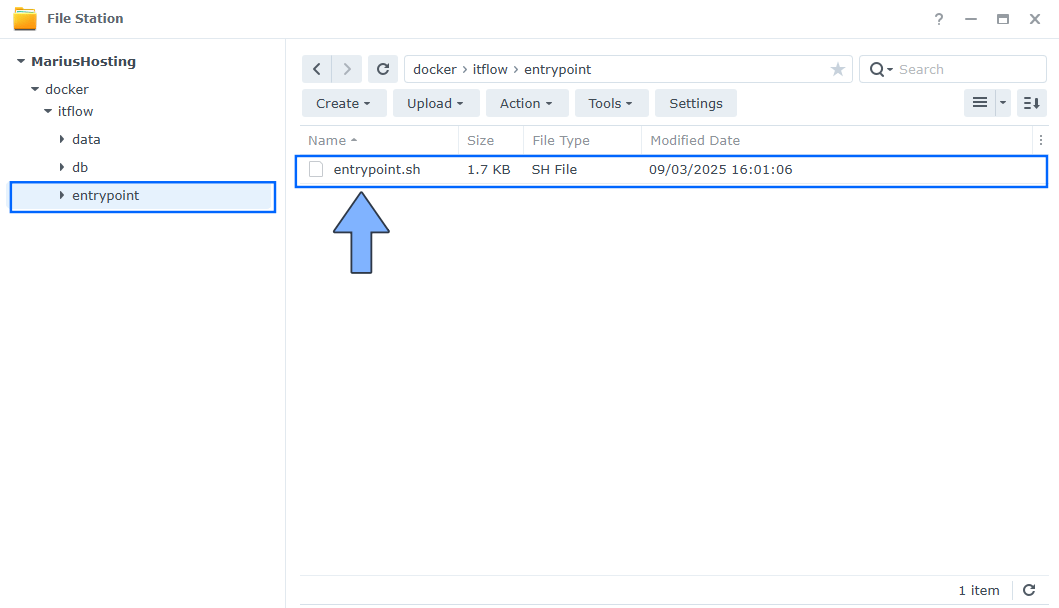Click the SH File type cell
Image resolution: width=1059 pixels, height=608 pixels.
(x=554, y=170)
